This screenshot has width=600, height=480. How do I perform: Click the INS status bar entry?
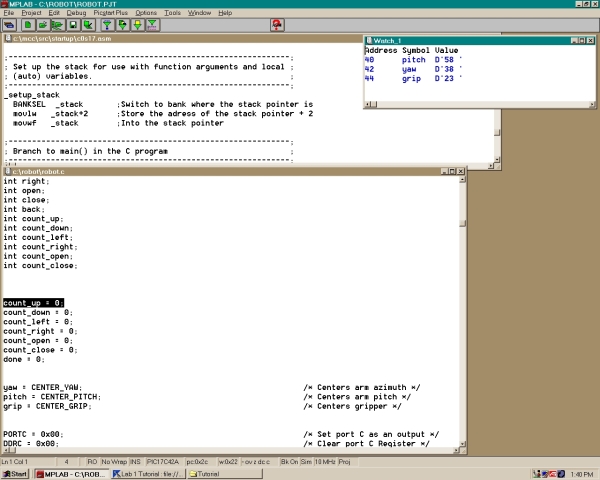tap(135, 462)
